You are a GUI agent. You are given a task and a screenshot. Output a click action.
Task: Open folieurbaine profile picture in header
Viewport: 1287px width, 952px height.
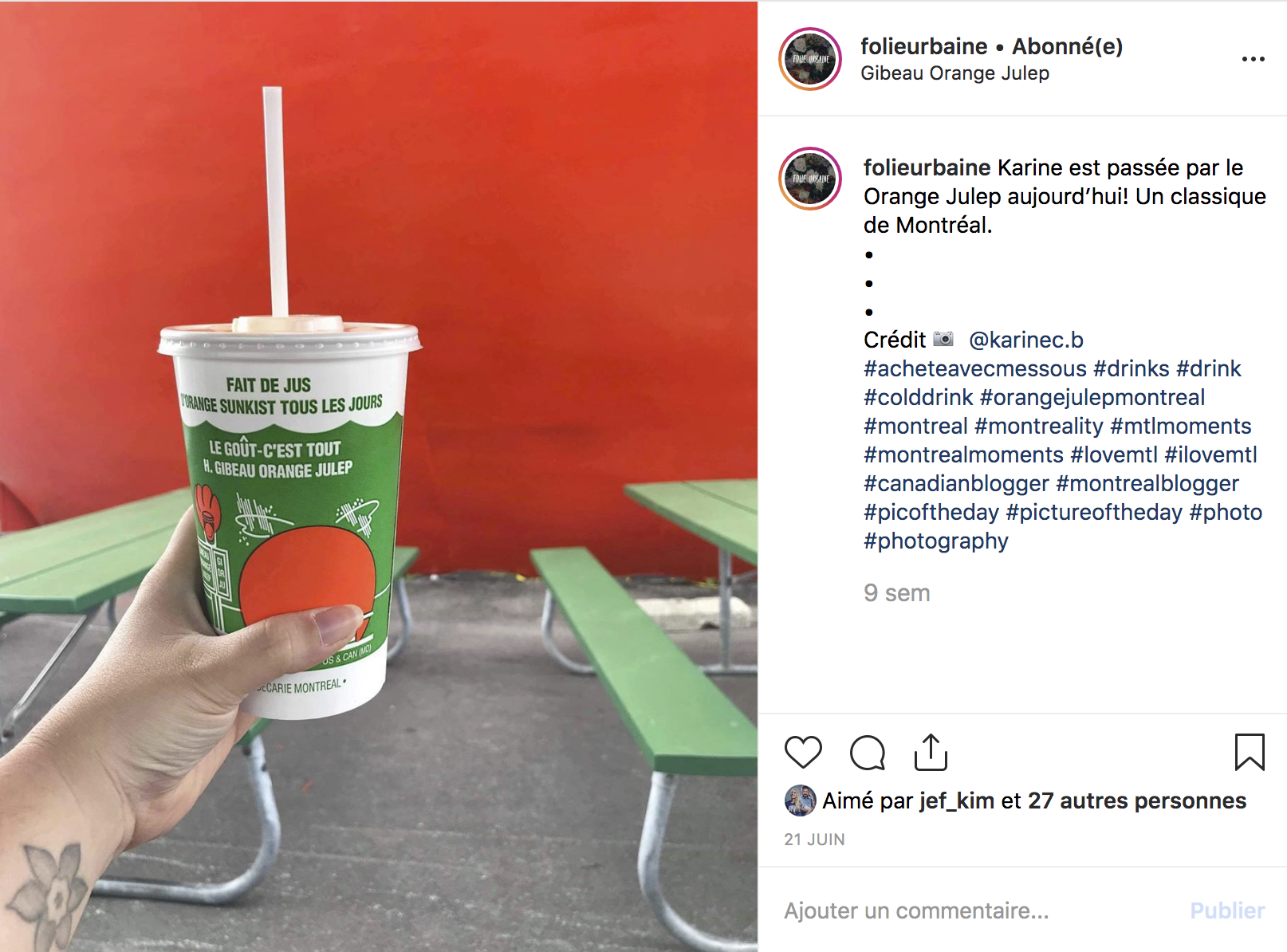[x=810, y=59]
